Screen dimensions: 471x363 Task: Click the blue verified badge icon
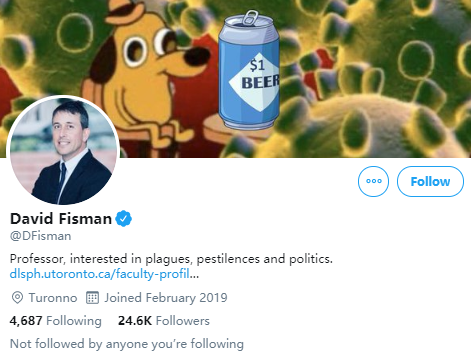click(123, 219)
